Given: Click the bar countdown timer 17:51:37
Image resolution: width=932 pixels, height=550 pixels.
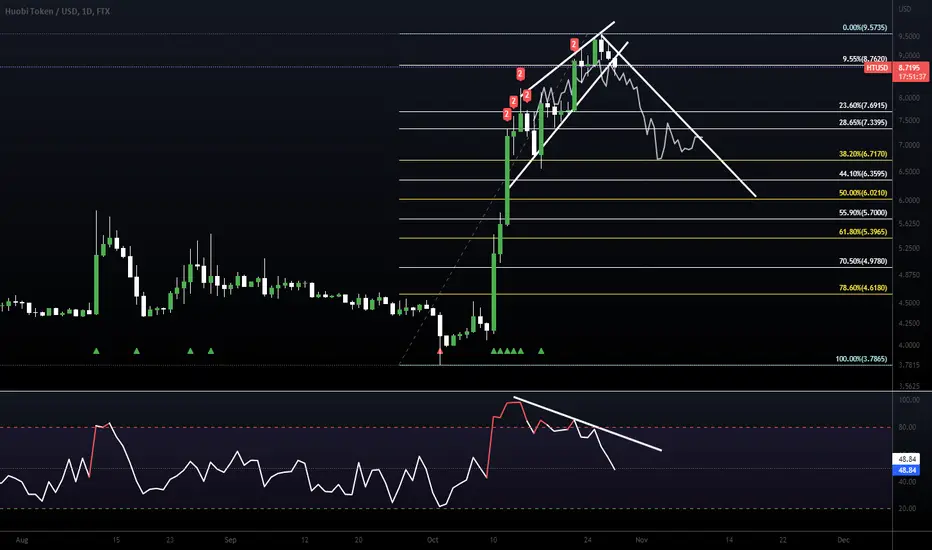Looking at the screenshot, I should pos(911,77).
